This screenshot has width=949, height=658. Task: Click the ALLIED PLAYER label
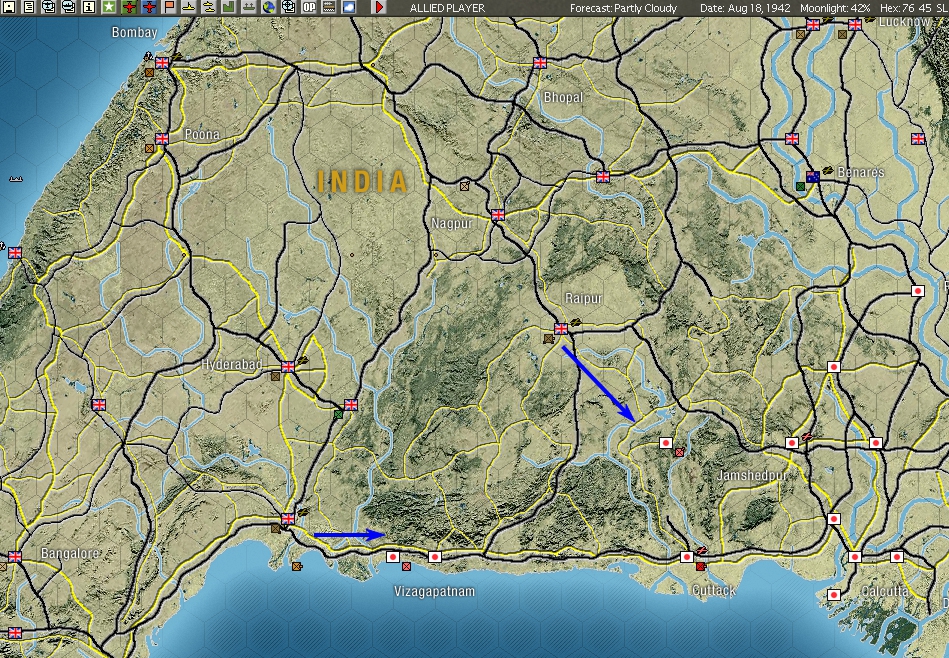447,8
